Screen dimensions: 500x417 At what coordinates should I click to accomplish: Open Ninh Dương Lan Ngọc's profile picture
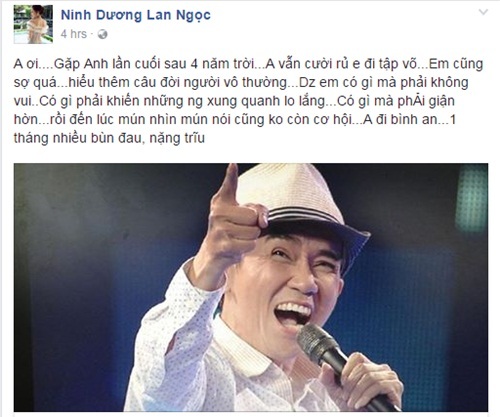[x=33, y=24]
